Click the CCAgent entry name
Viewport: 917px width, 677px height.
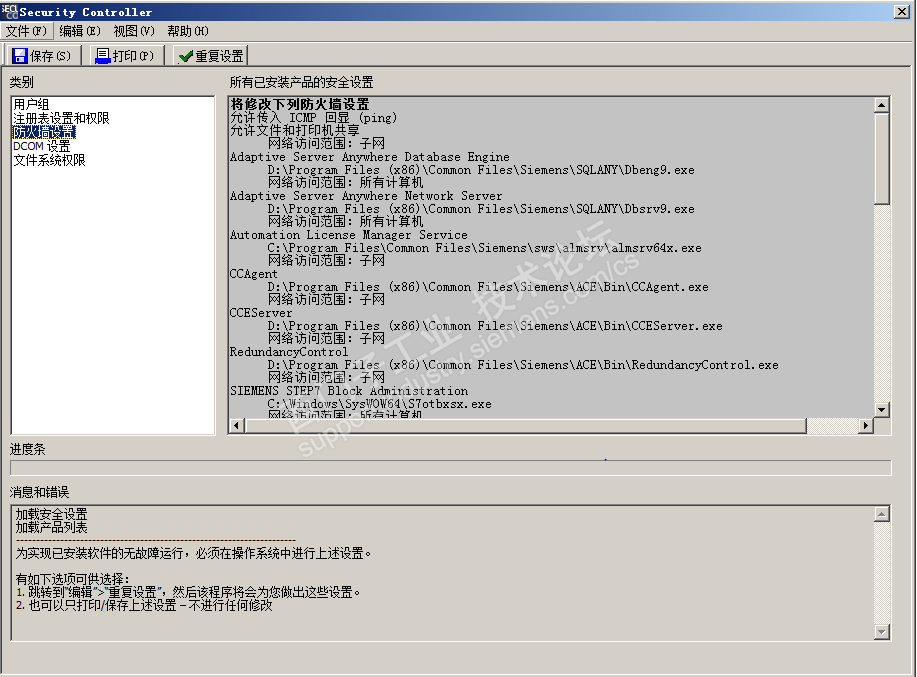click(x=254, y=274)
